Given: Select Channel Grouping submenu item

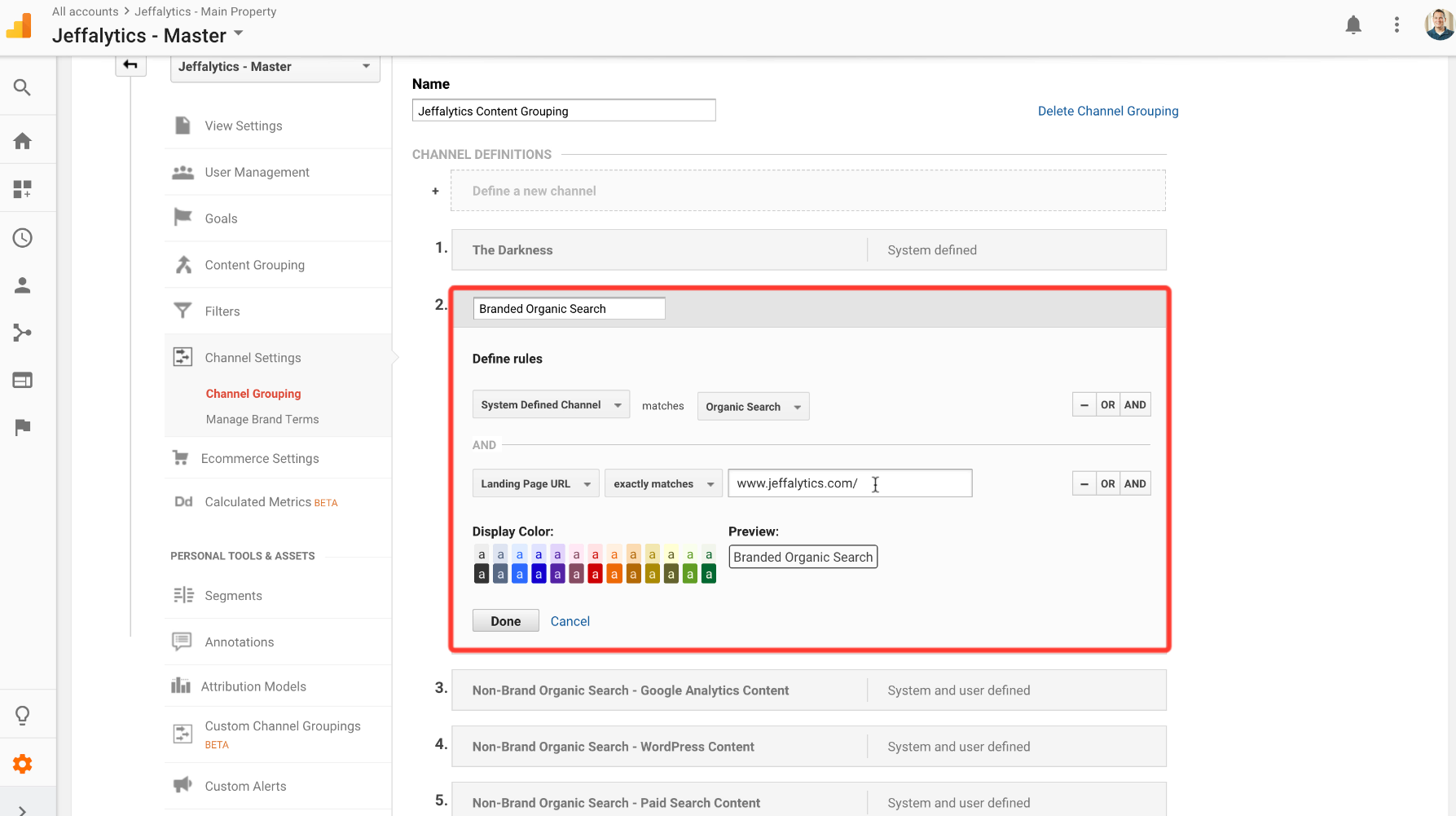Looking at the screenshot, I should 253,394.
